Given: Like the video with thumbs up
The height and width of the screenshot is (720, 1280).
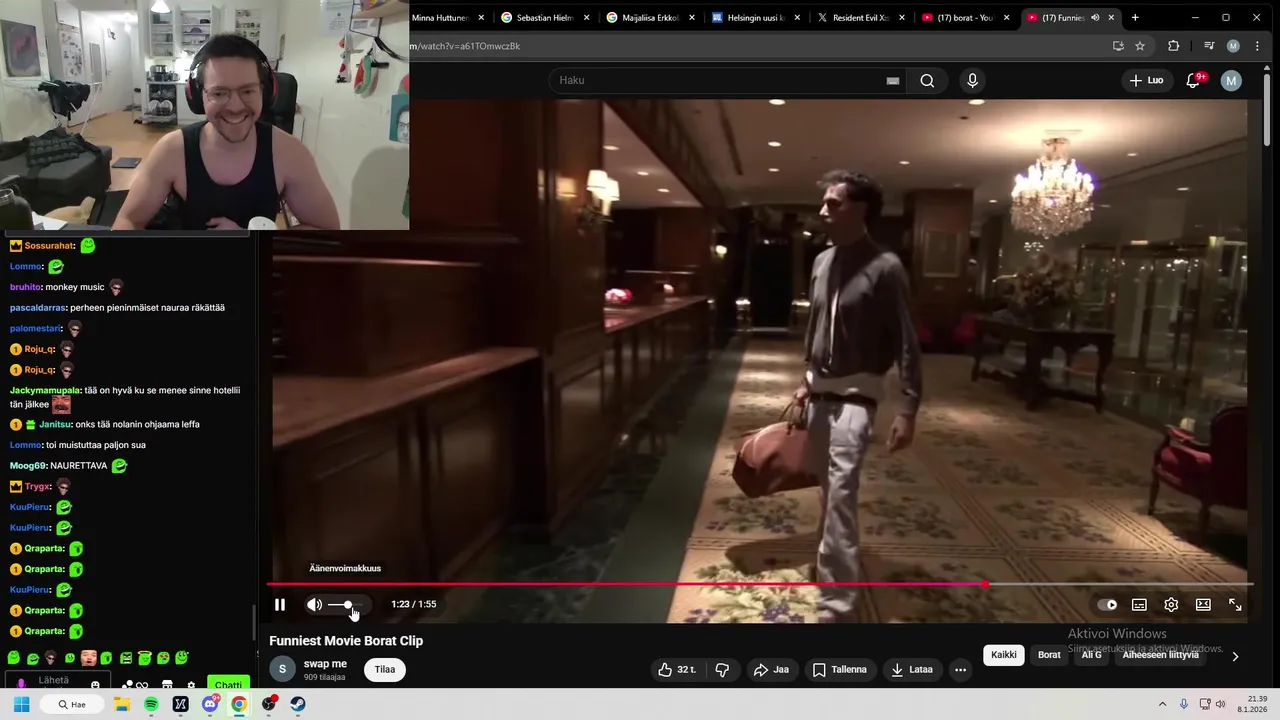Looking at the screenshot, I should tap(677, 670).
